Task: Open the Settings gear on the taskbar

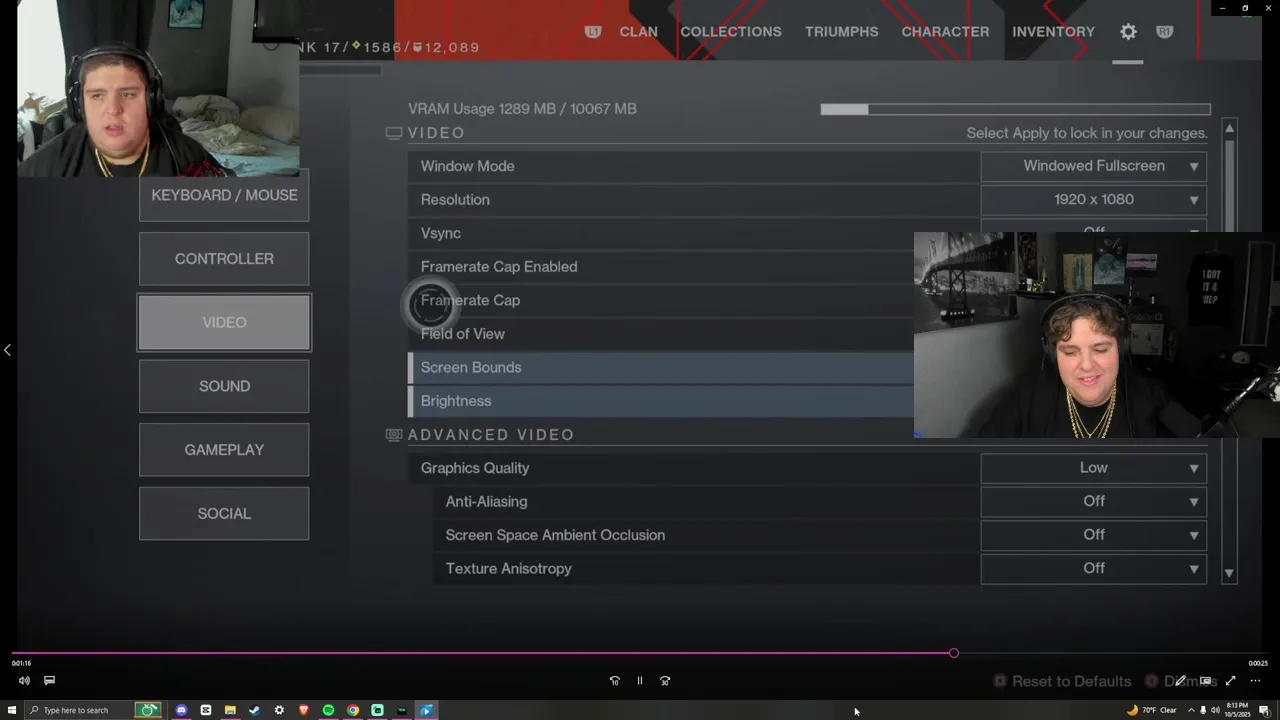Action: (279, 710)
